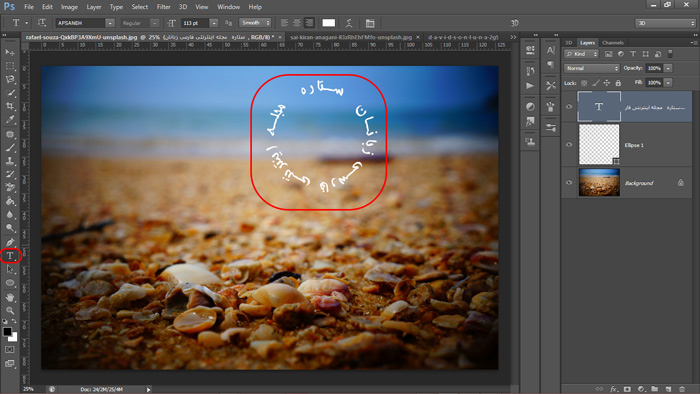Open the Adjustments panel icon in dock
Screen dimensions: 700x394
[x=530, y=106]
